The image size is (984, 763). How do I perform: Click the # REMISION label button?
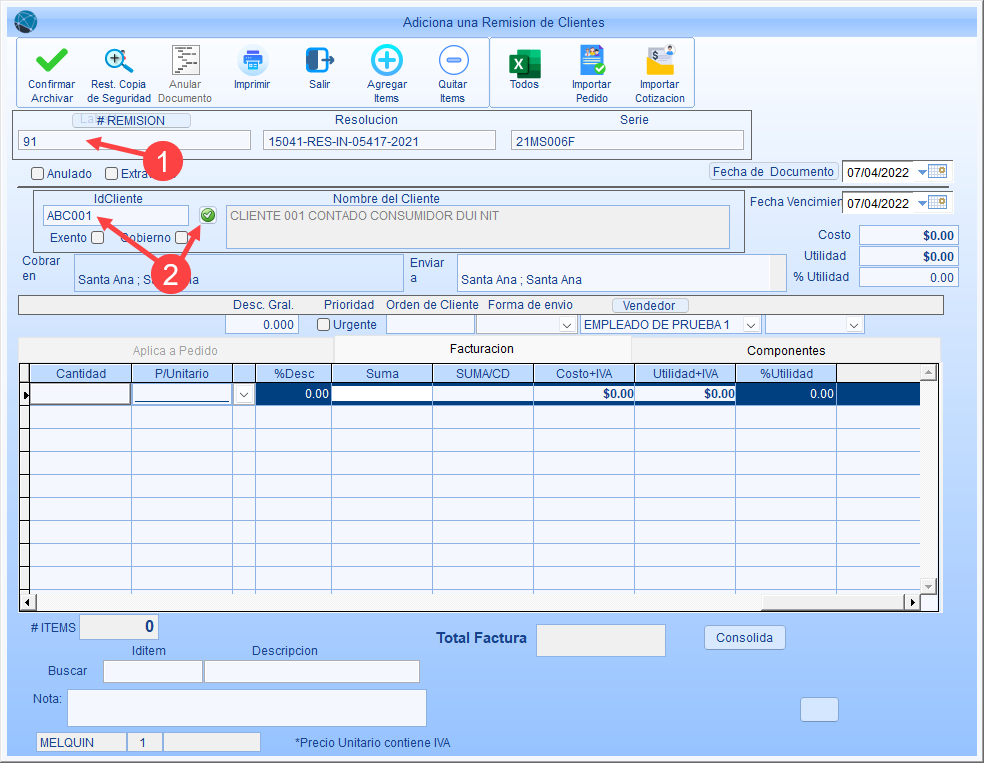click(131, 120)
